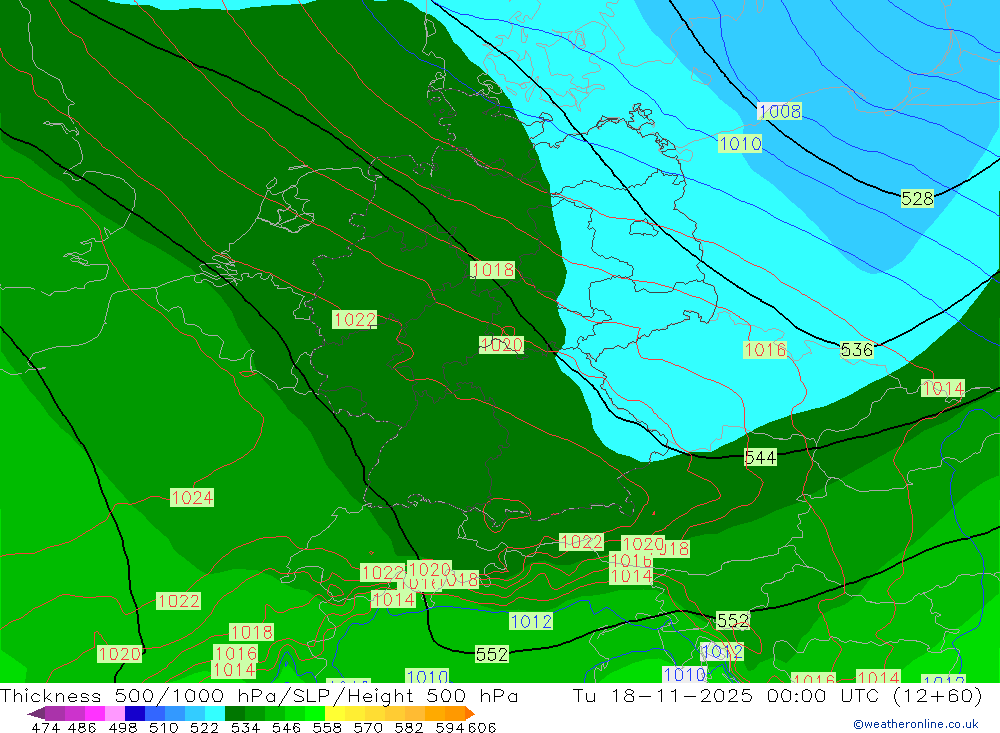The image size is (1000, 733).
Task: Click the darkest green legend swatch
Action: tap(235, 713)
